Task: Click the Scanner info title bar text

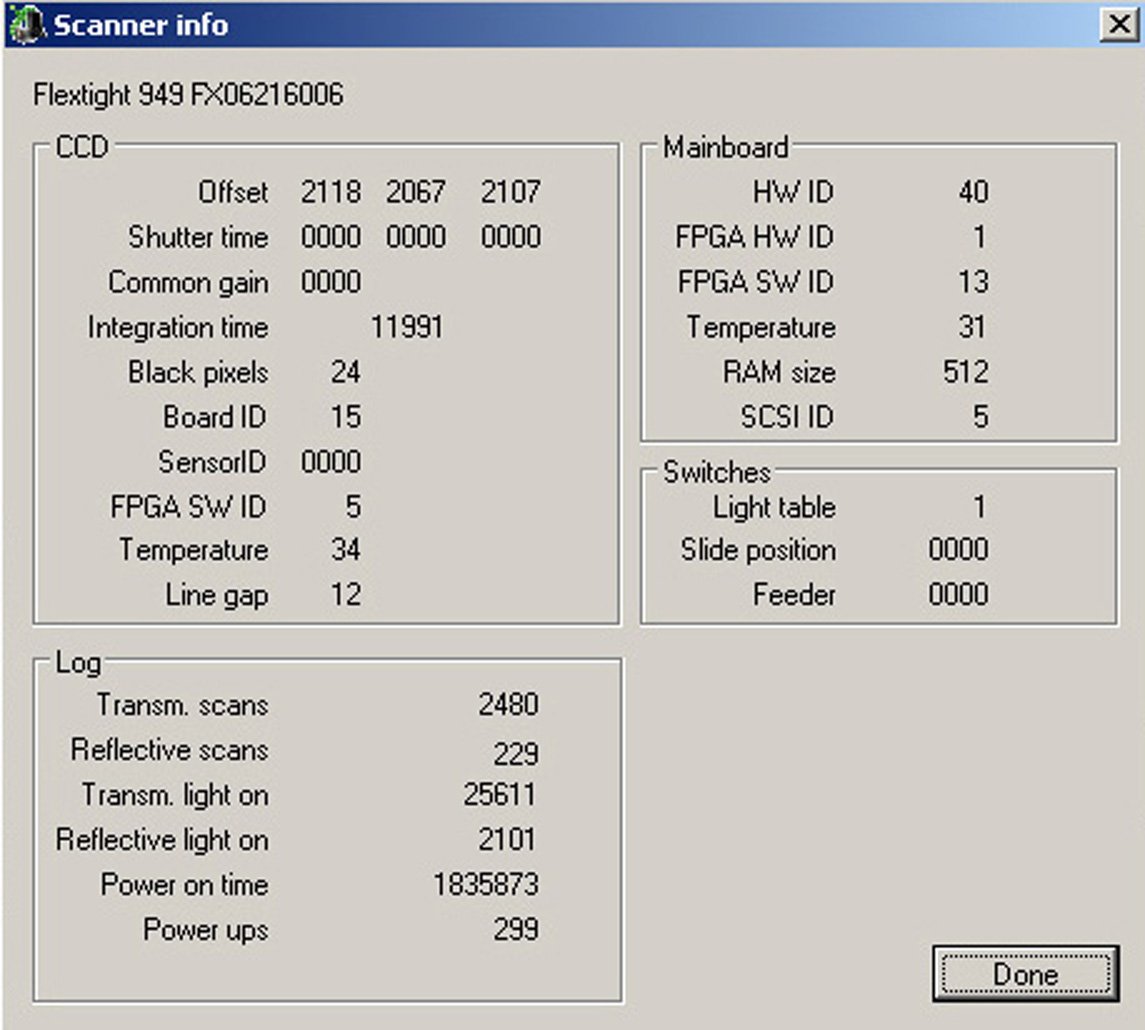Action: [x=140, y=25]
